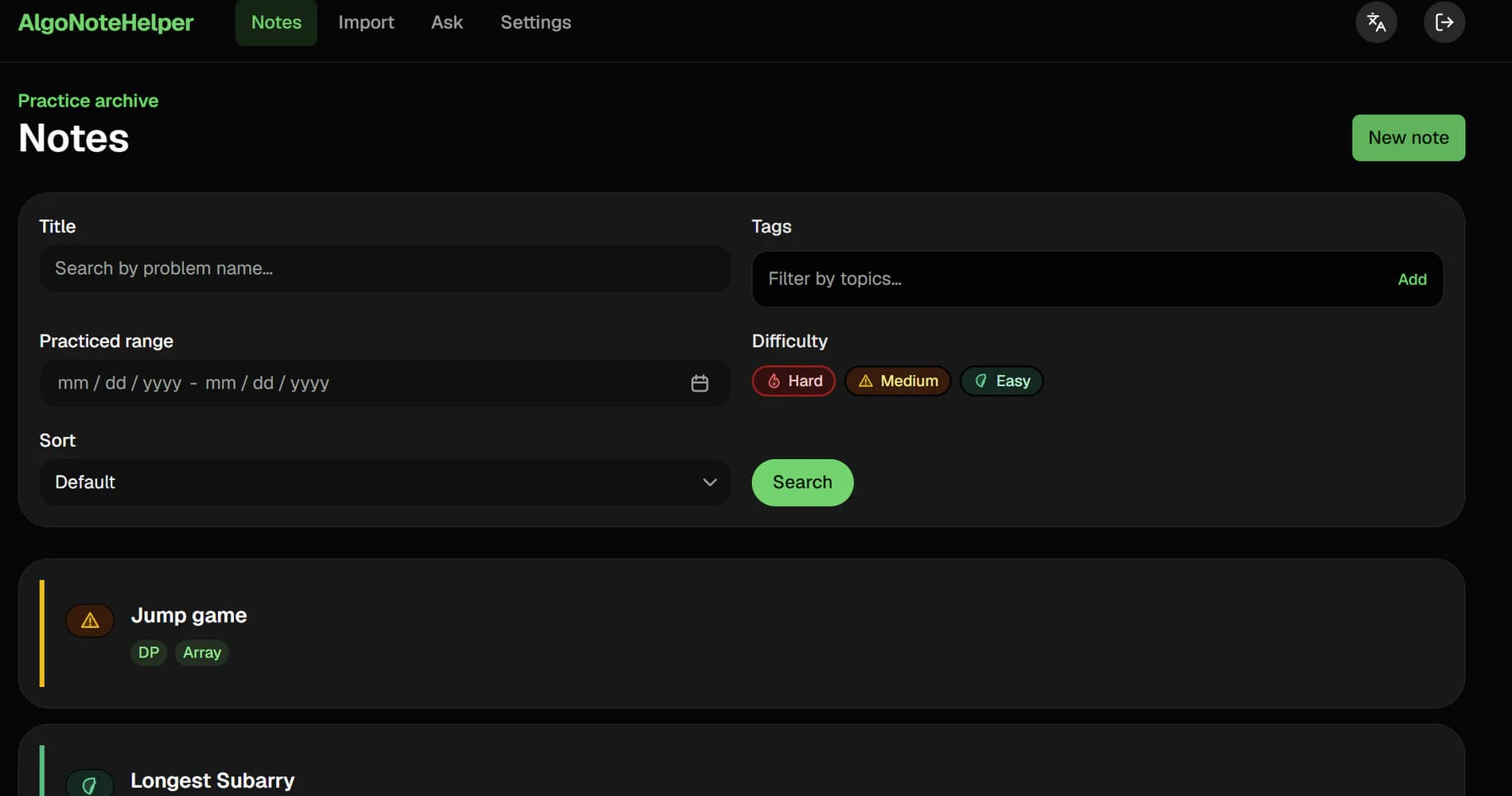Image resolution: width=1512 pixels, height=796 pixels.
Task: Expand the Sort dropdown chevron
Action: (710, 482)
